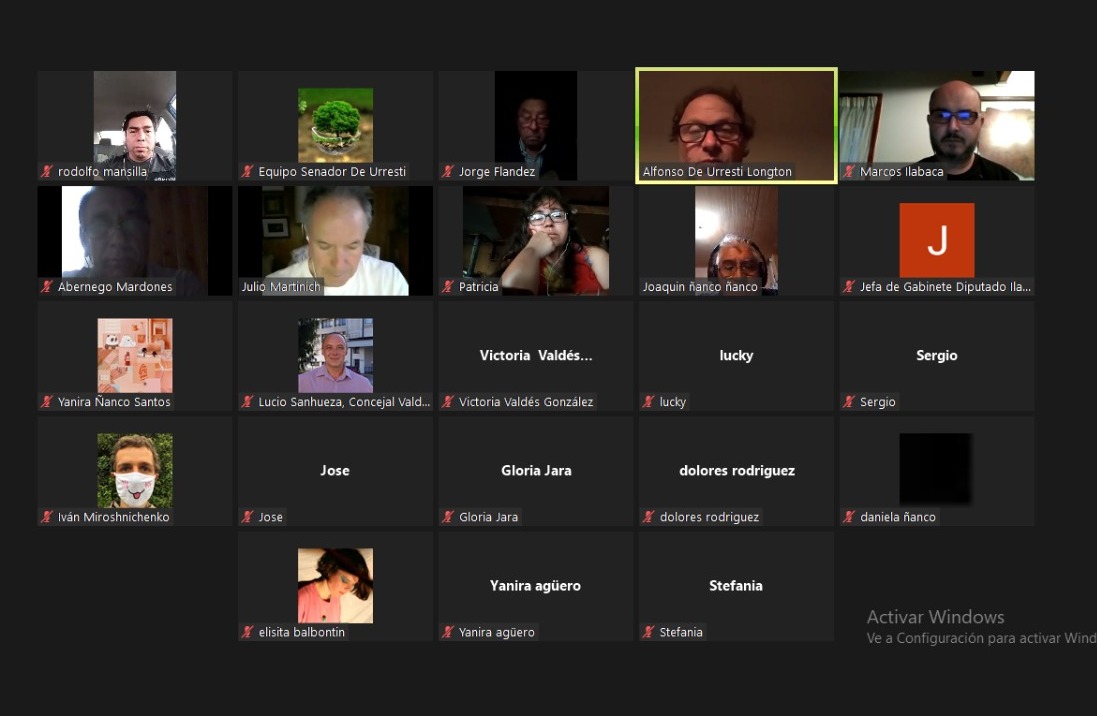This screenshot has height=716, width=1097.
Task: Select the black avatar of daniela ñanco
Action: (935, 468)
